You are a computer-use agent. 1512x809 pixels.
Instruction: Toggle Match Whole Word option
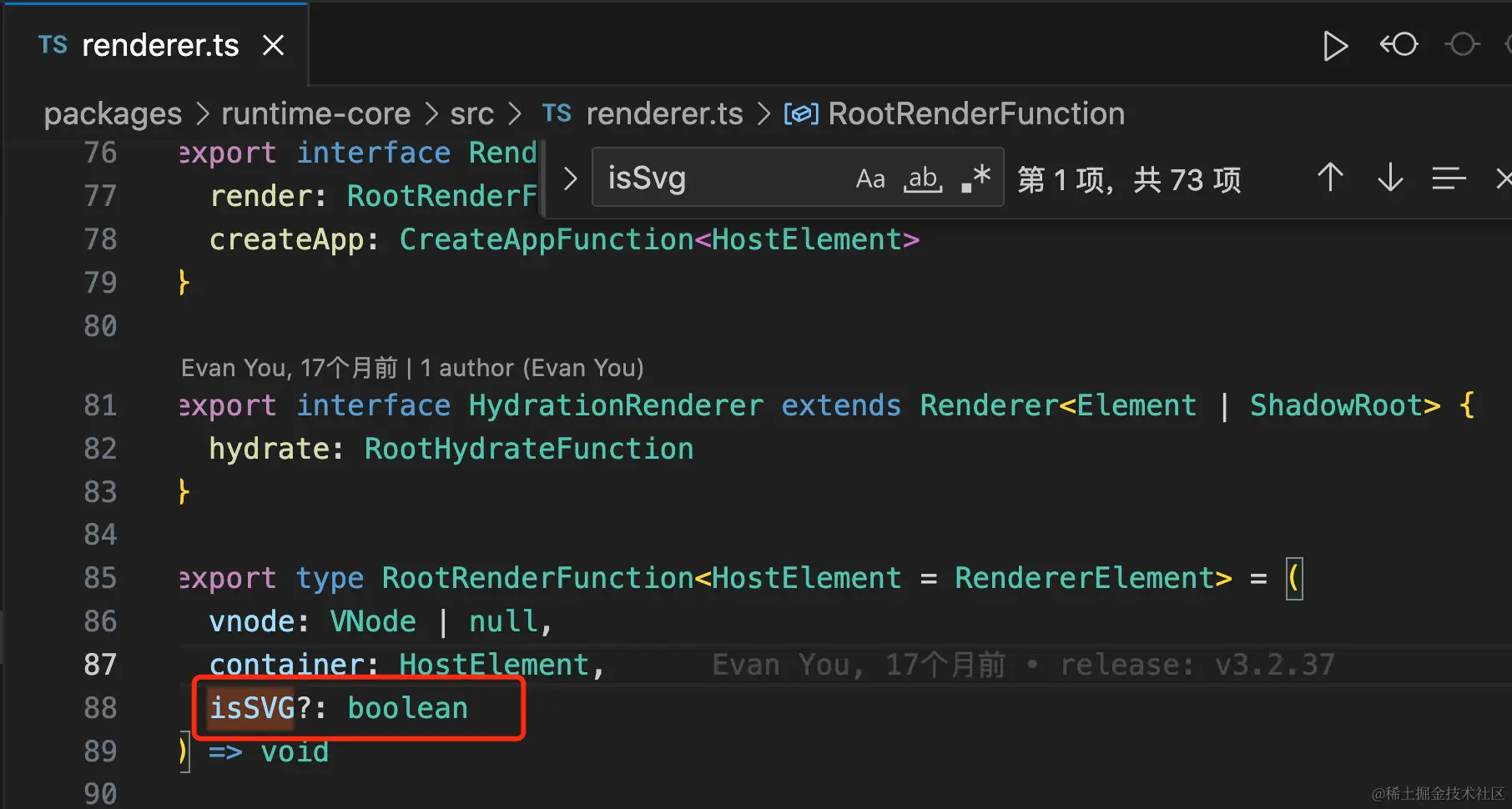(x=923, y=178)
